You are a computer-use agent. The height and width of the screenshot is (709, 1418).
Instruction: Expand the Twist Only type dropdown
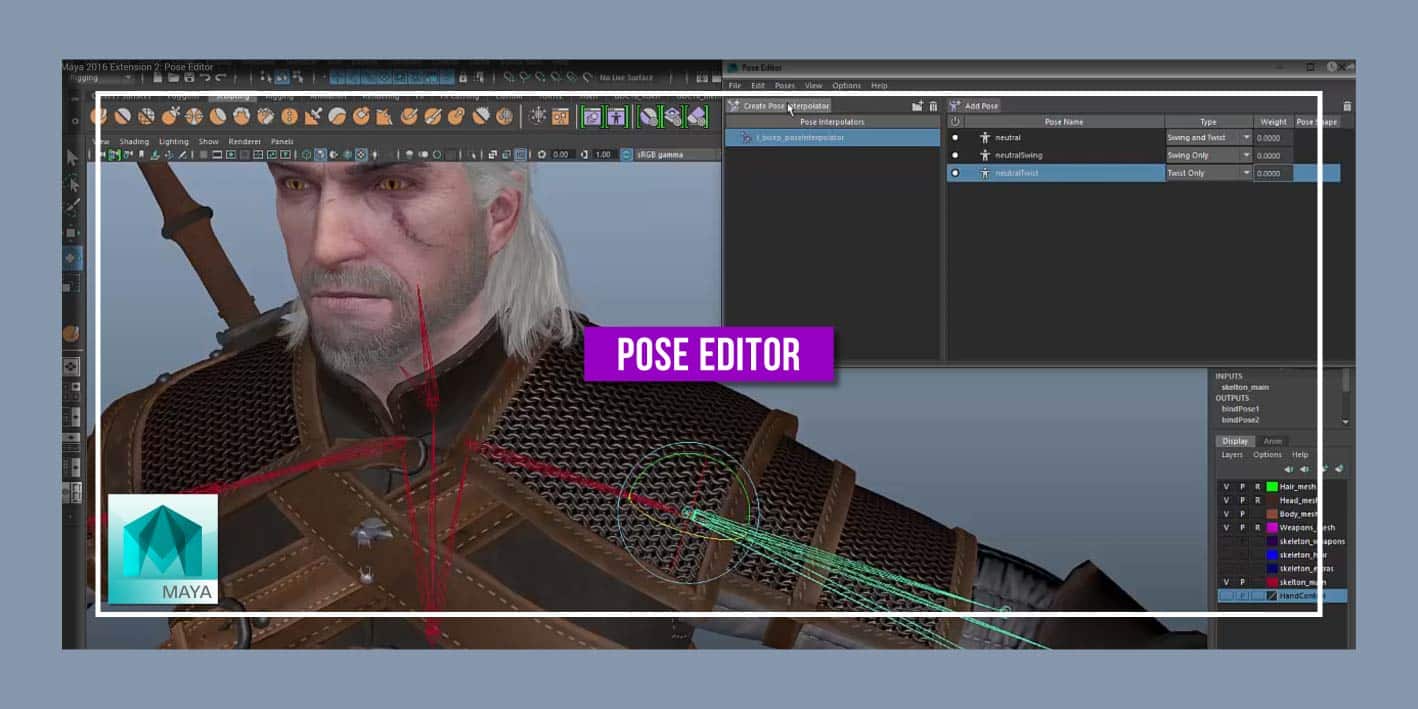[x=1246, y=173]
